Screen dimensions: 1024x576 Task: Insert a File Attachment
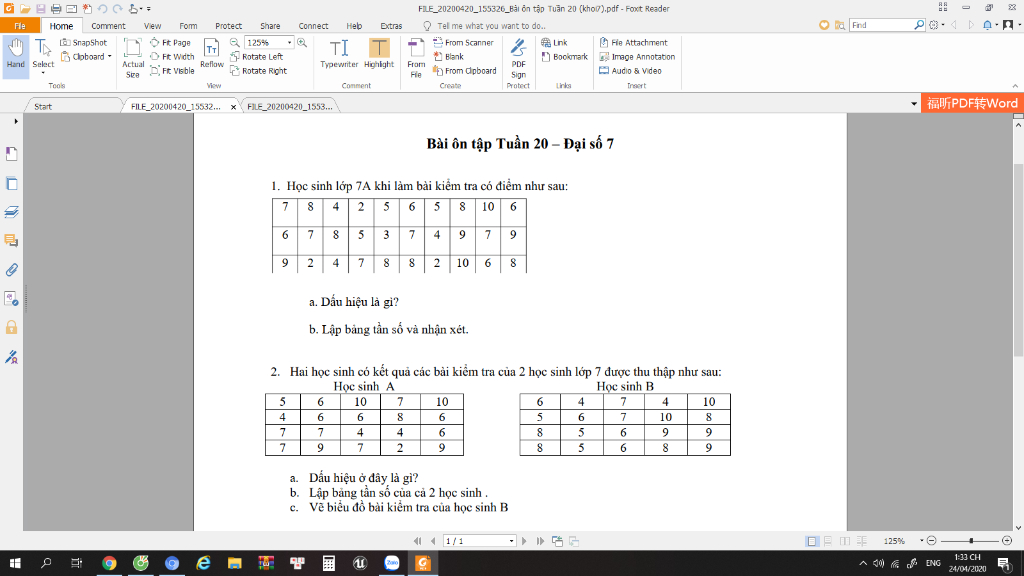(x=633, y=42)
